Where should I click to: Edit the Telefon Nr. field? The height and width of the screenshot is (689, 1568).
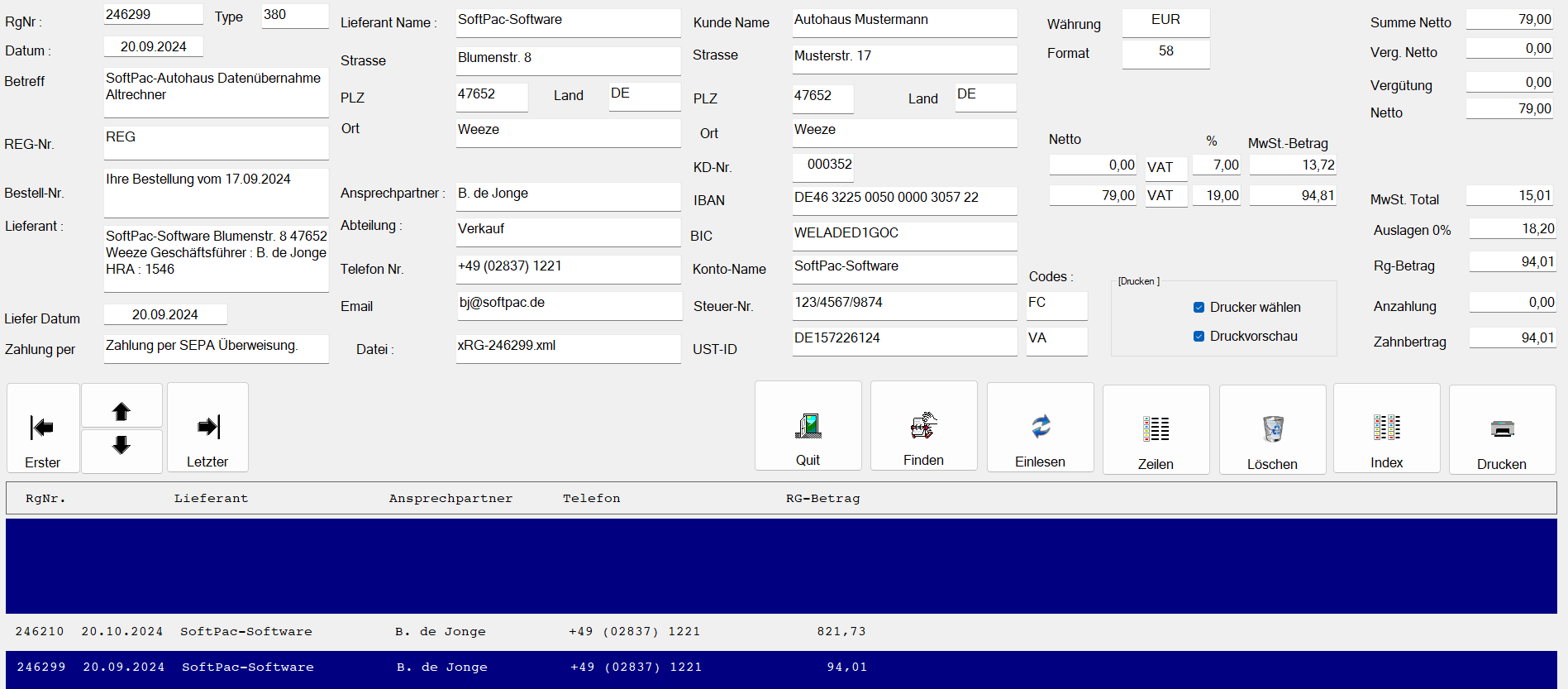tap(569, 270)
